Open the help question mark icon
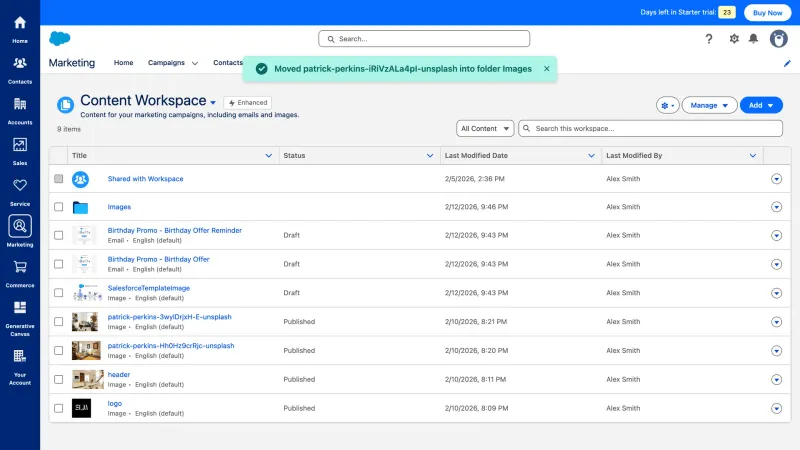 pyautogui.click(x=709, y=39)
